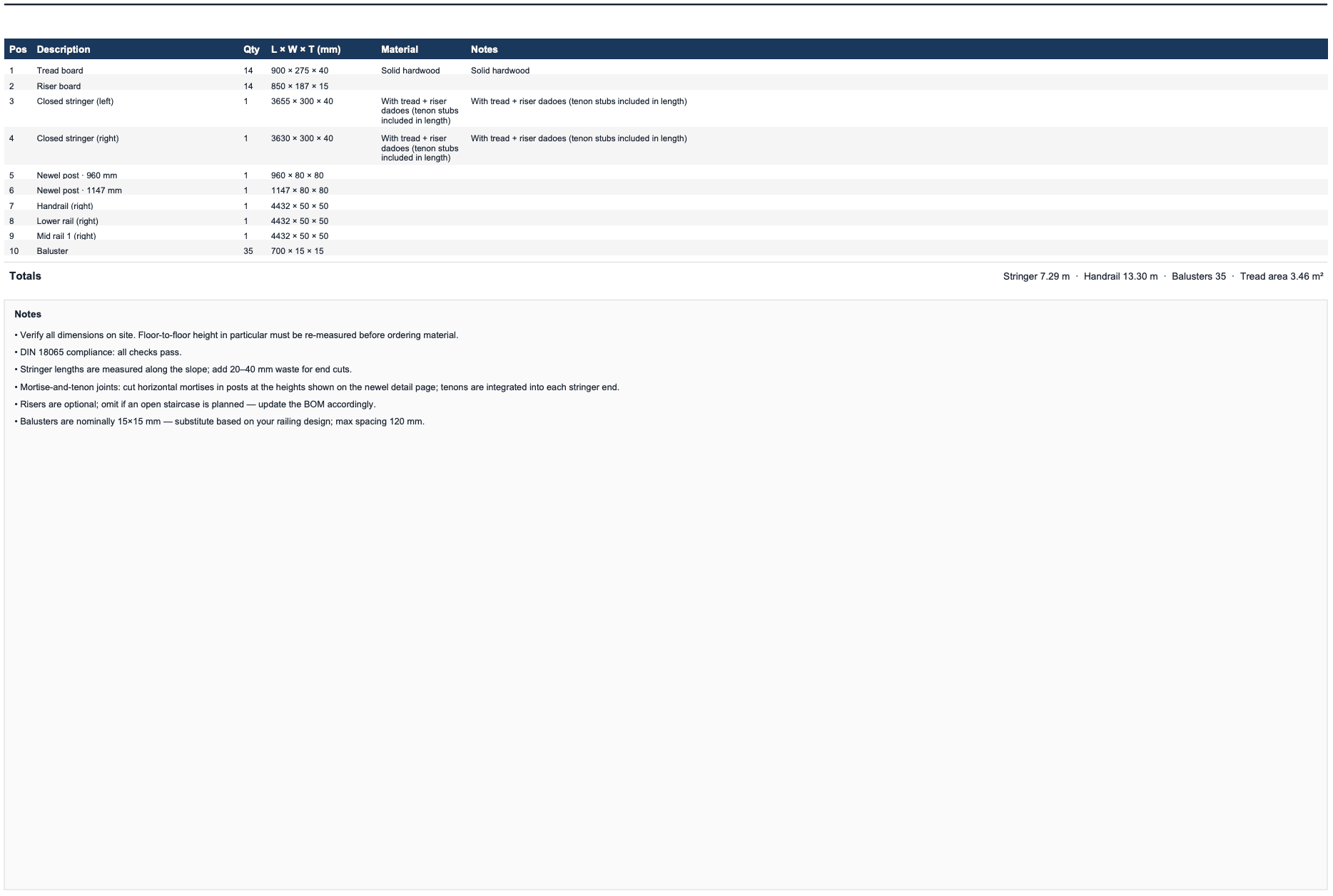The width and height of the screenshot is (1333, 896).
Task: Click the 'Totals' label
Action: click(25, 276)
